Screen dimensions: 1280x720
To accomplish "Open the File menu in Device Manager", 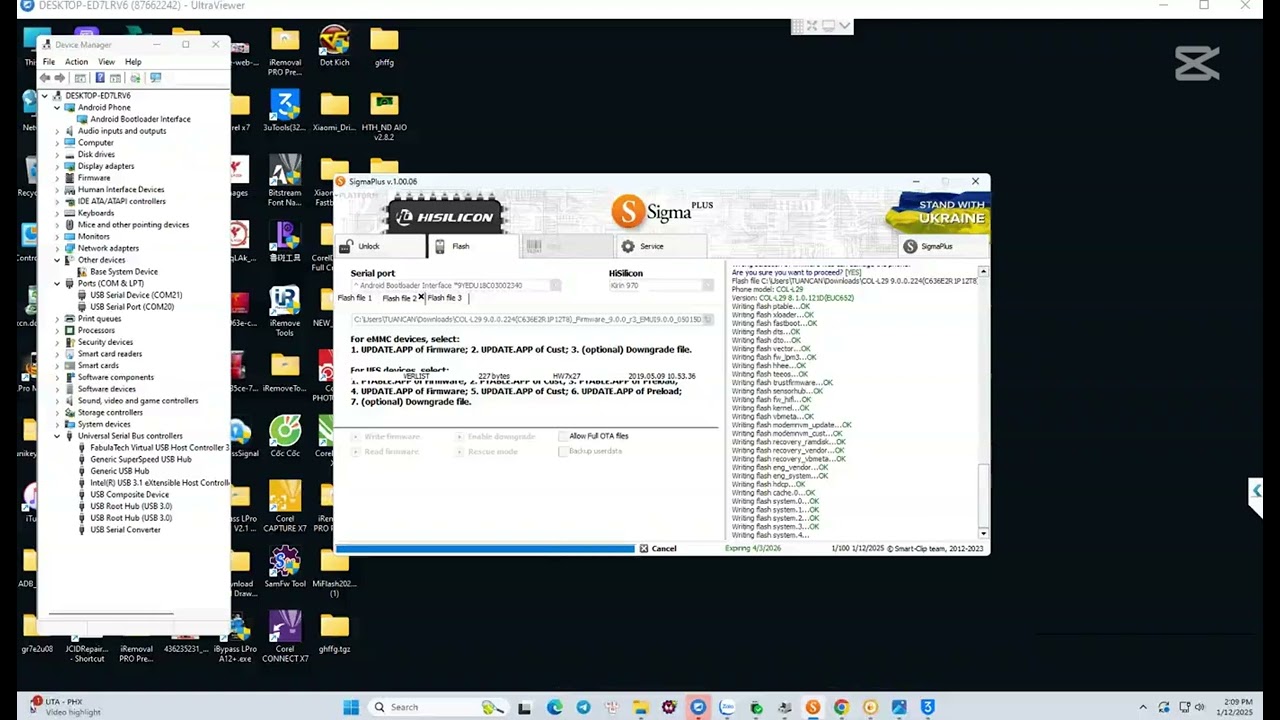I will click(48, 62).
